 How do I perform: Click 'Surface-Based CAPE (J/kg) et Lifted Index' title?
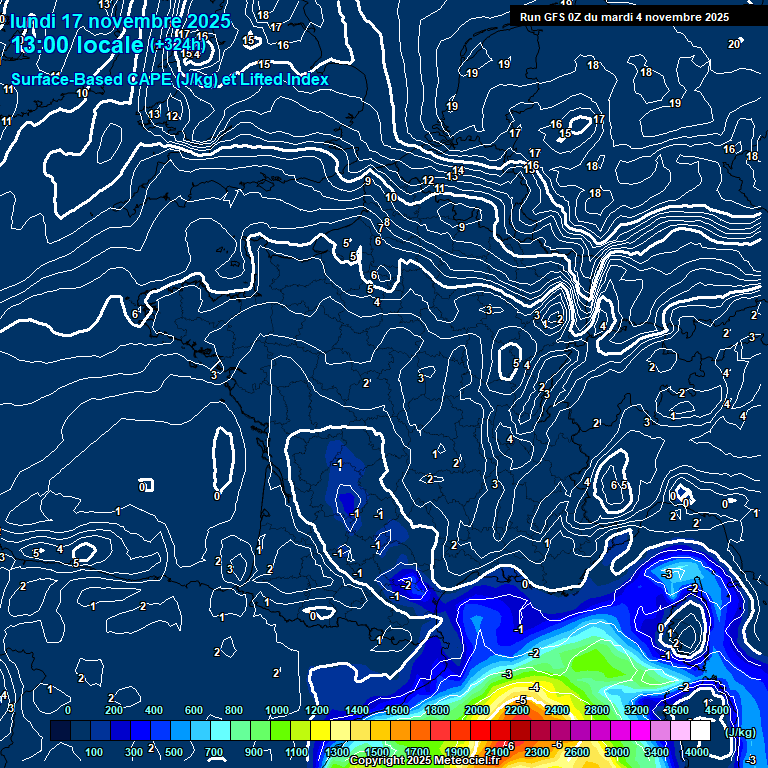[x=169, y=79]
